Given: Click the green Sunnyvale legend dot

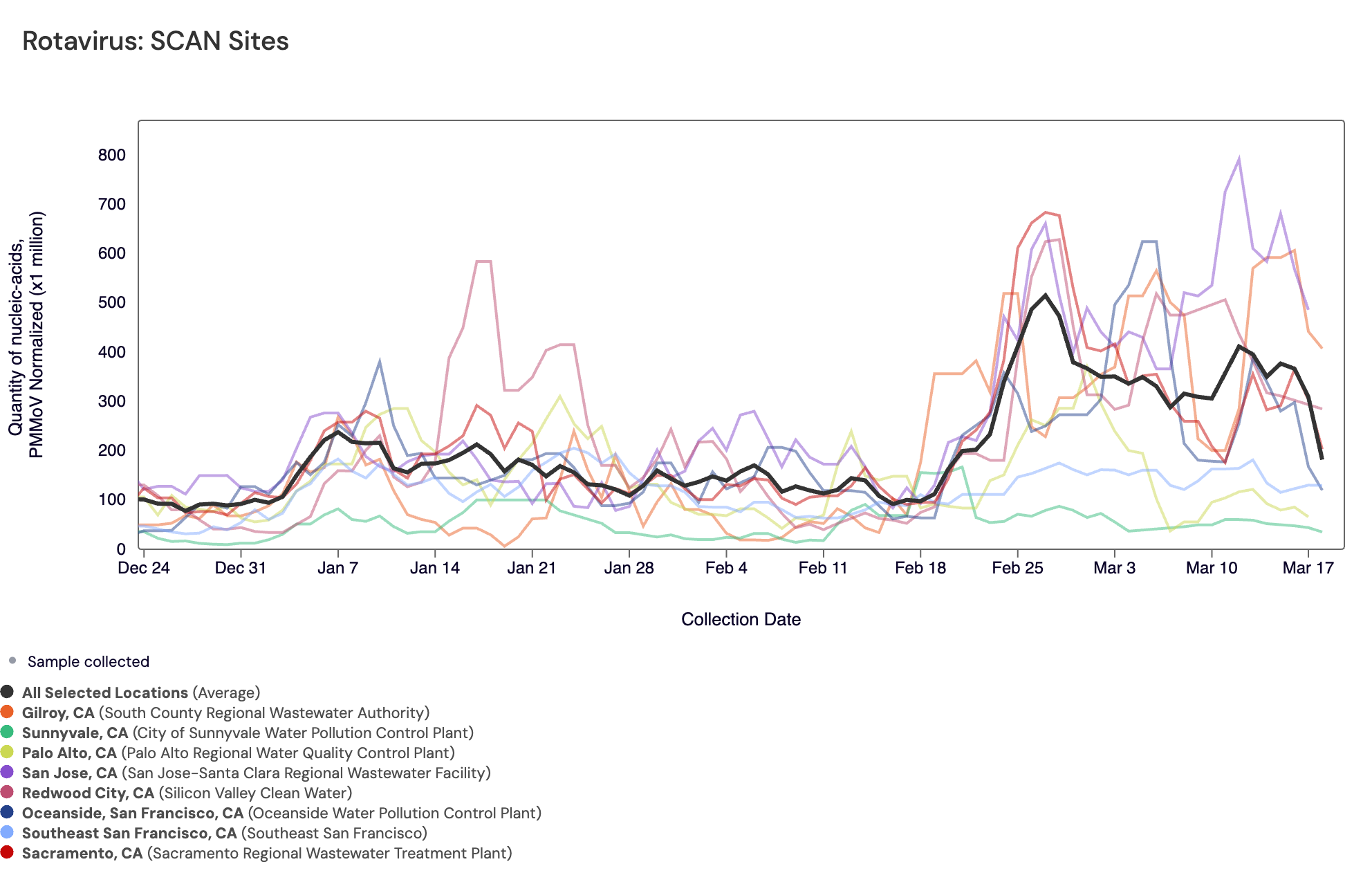Looking at the screenshot, I should [7, 732].
